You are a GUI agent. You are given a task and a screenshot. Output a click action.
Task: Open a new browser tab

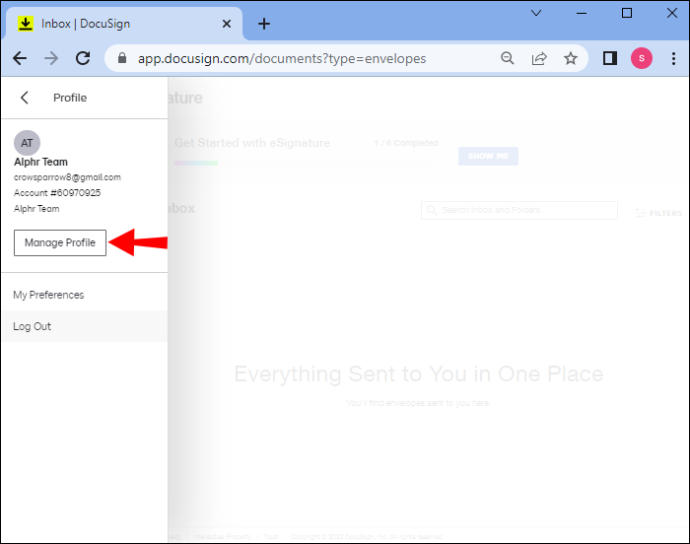coord(264,24)
